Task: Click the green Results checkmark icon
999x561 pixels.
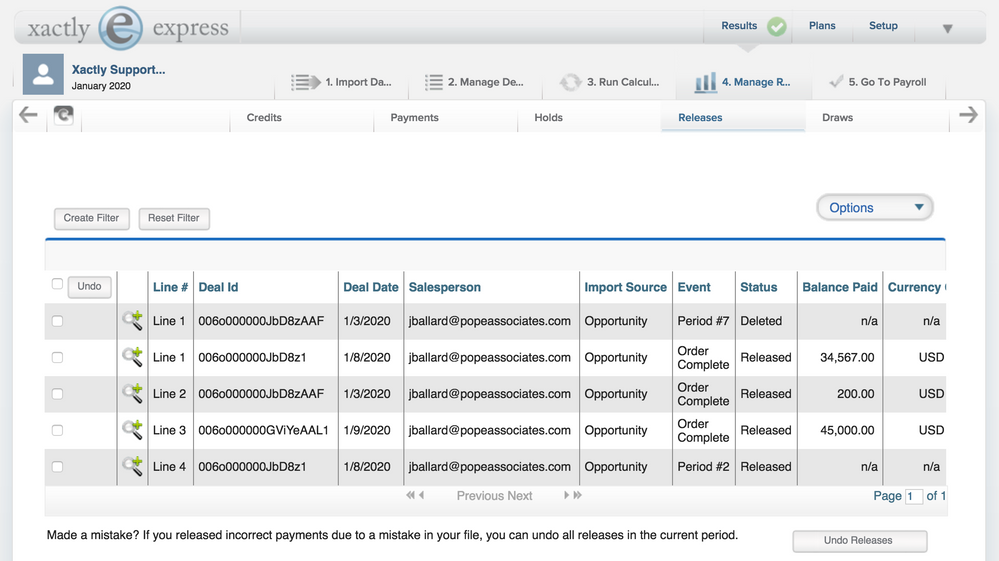Action: (x=776, y=27)
